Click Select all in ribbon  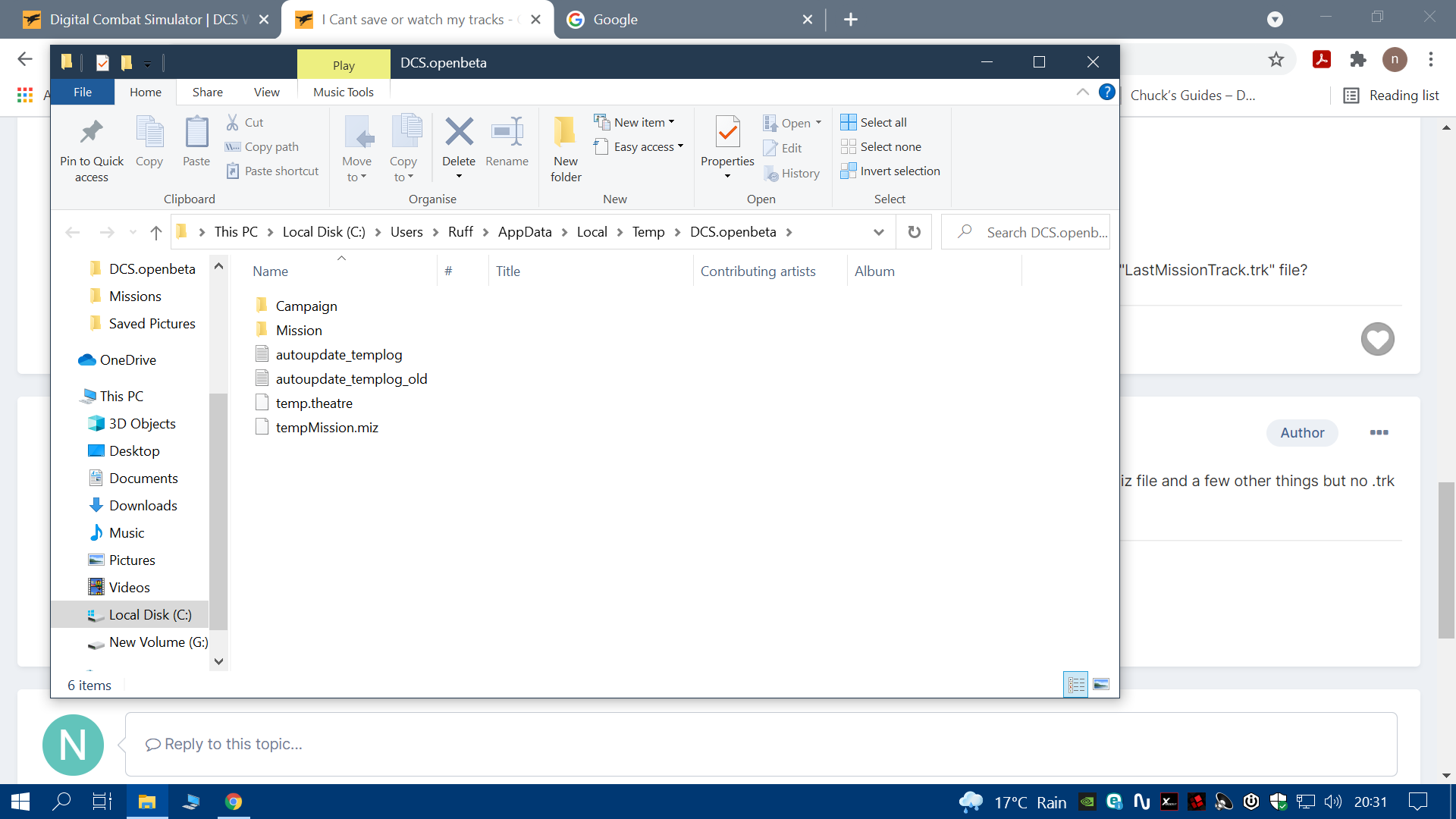[874, 122]
